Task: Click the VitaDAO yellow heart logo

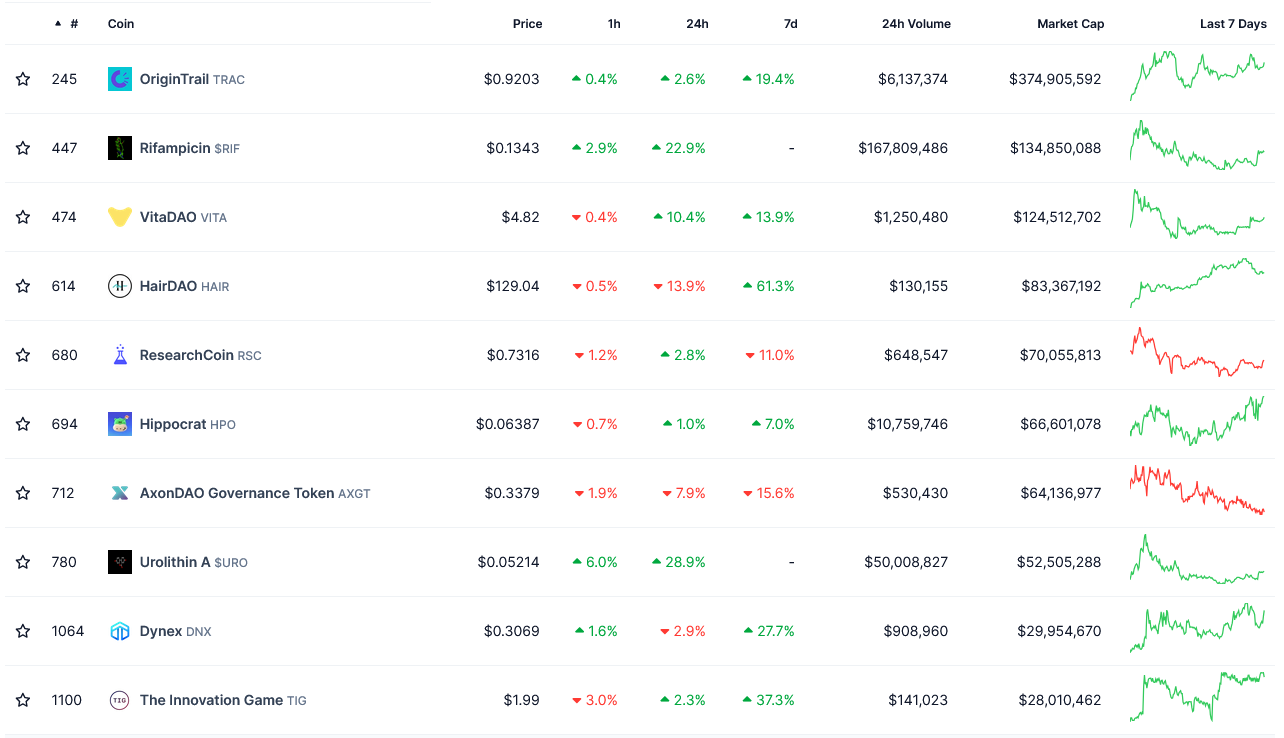Action: click(120, 217)
